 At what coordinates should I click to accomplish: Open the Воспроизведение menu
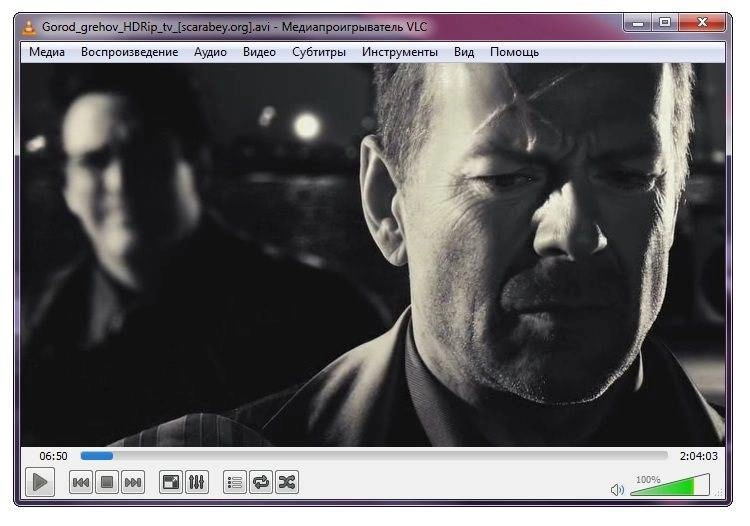point(130,52)
